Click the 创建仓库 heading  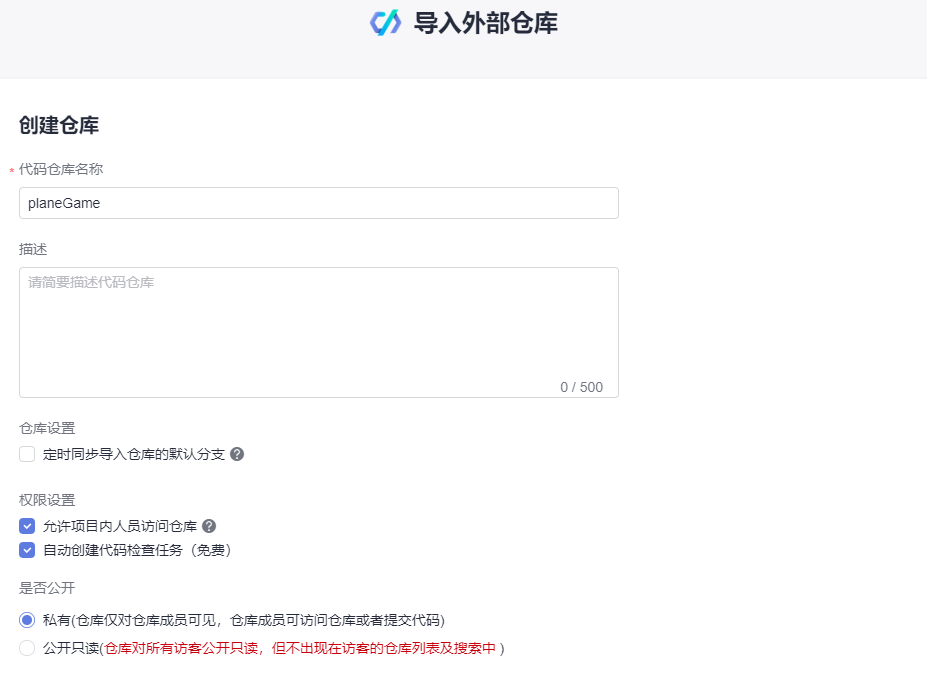click(59, 125)
